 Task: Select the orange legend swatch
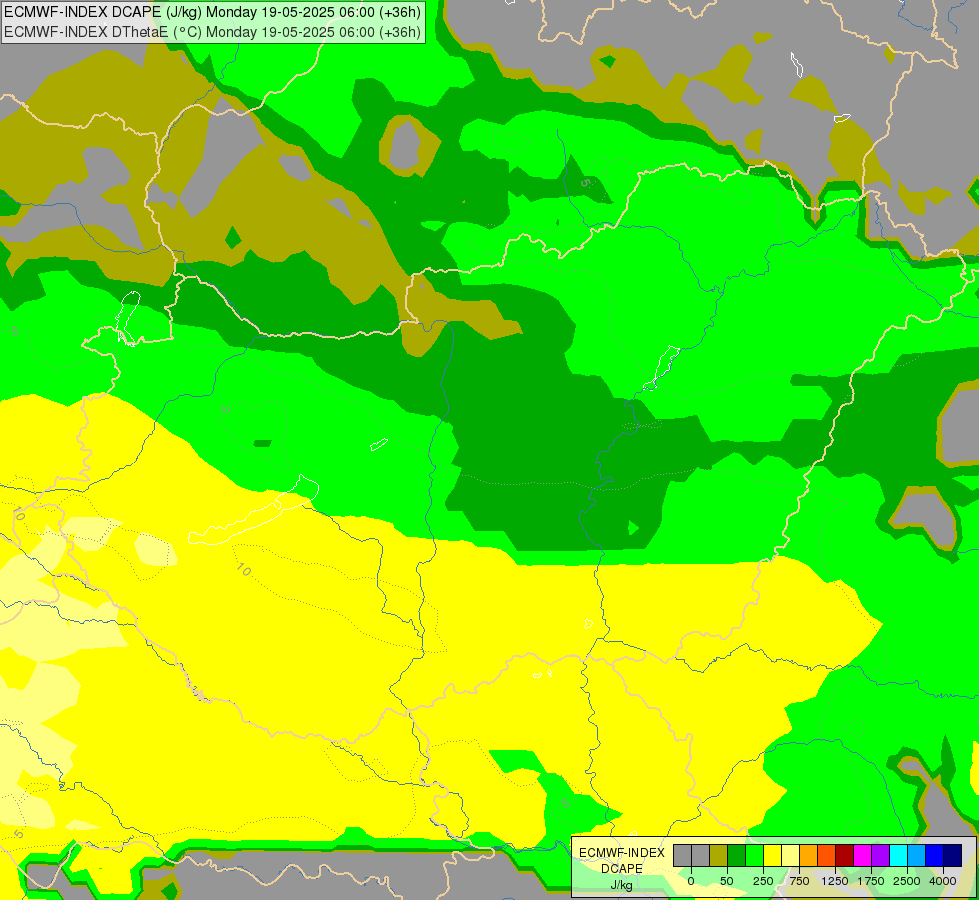[809, 855]
